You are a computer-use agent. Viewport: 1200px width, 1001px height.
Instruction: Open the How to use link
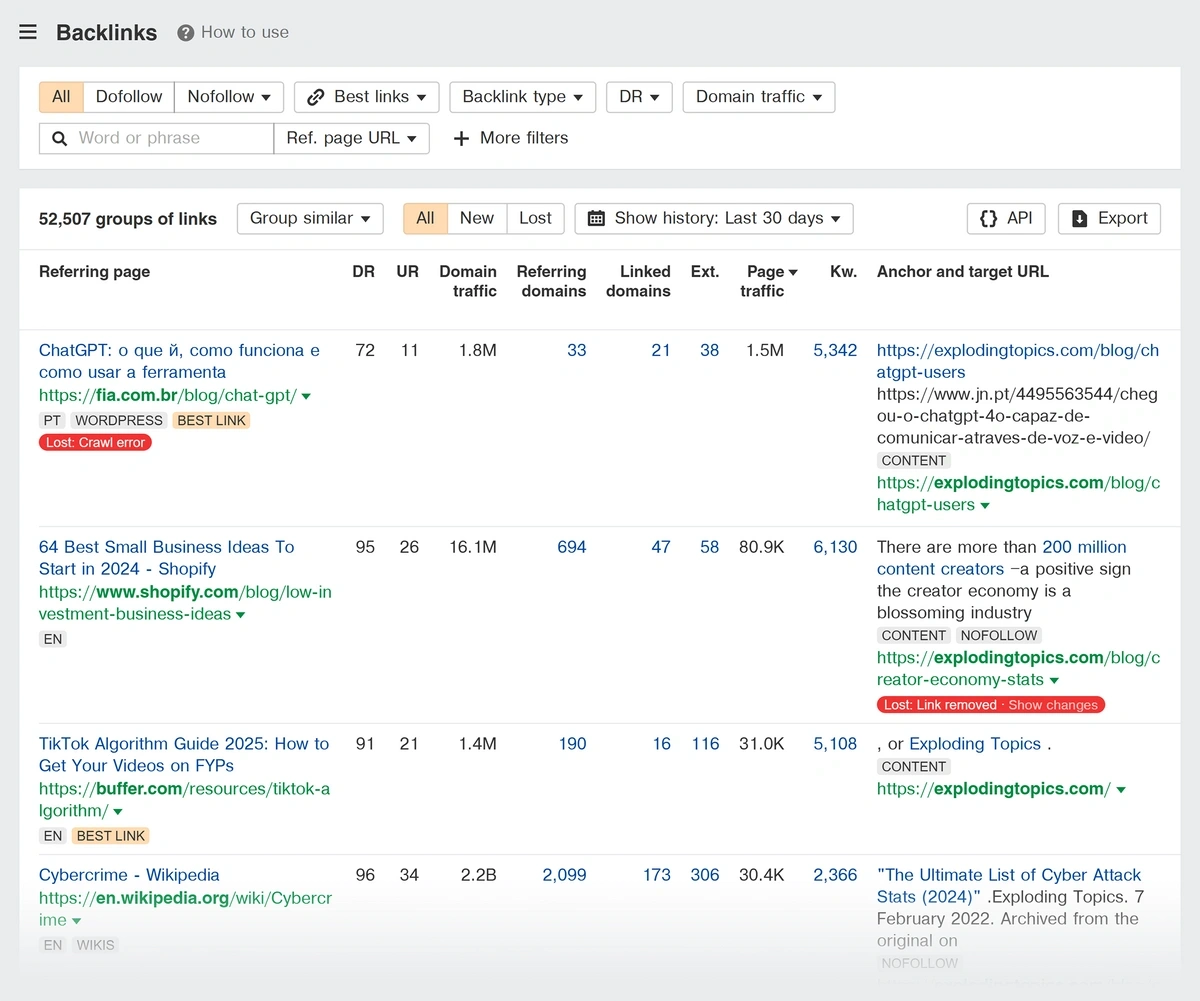[x=244, y=33]
